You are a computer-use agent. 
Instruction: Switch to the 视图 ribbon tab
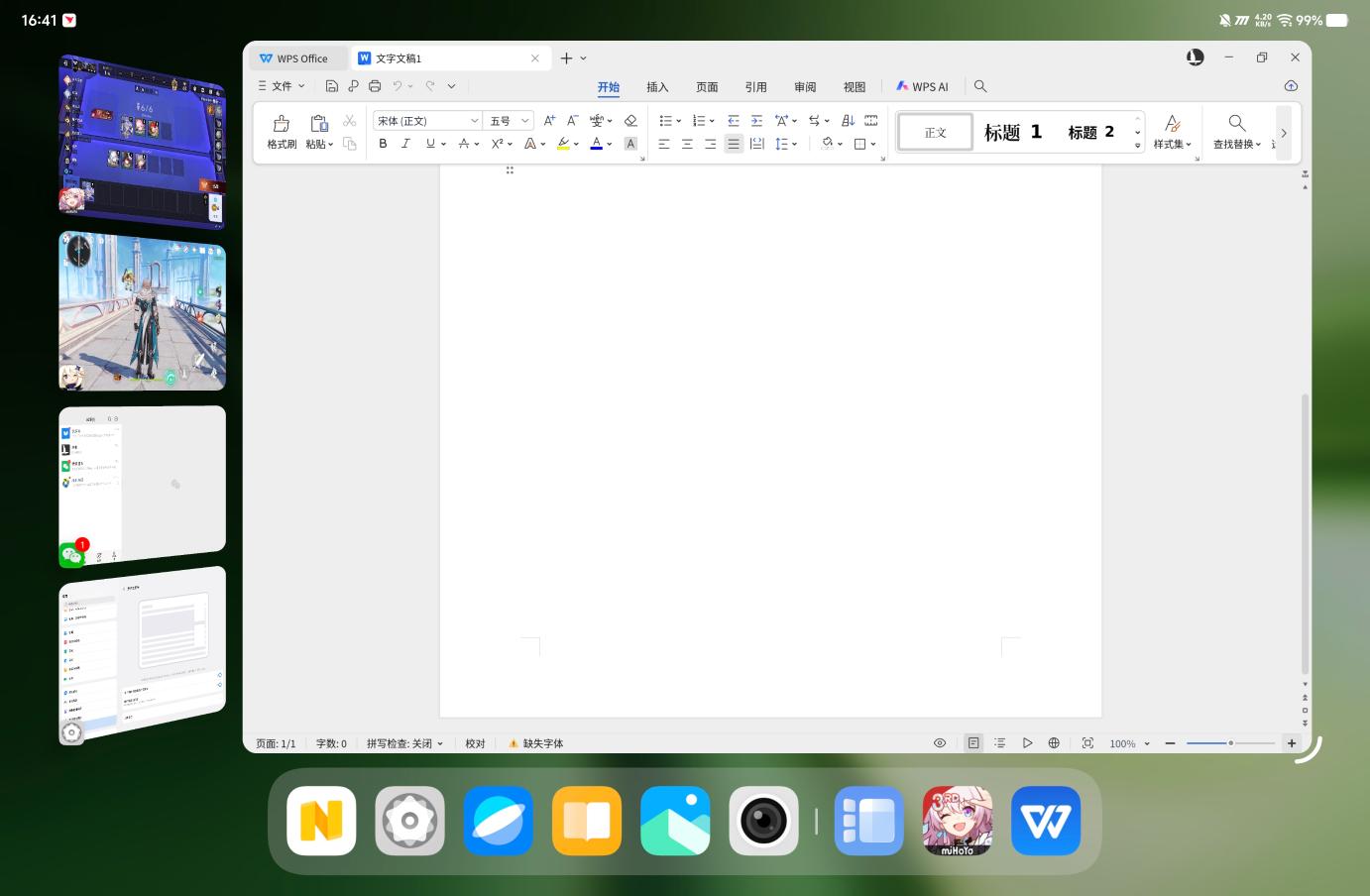click(x=855, y=87)
